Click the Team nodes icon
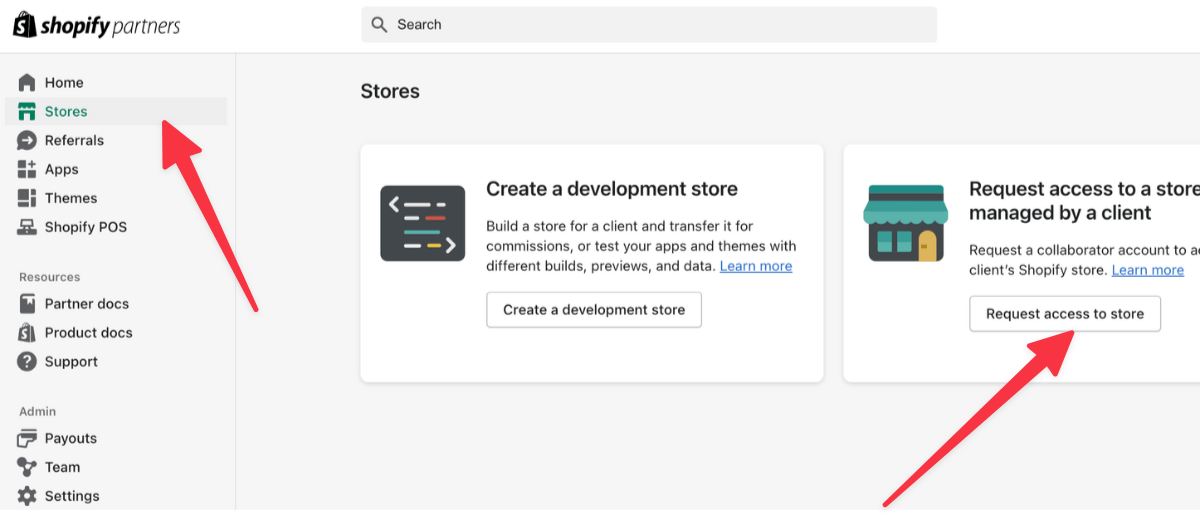Viewport: 1200px width, 518px height. 27,467
